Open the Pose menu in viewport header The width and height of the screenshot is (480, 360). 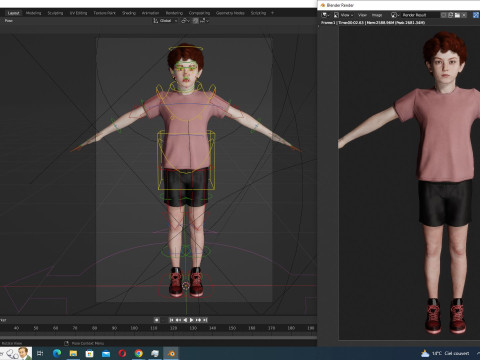[9, 21]
